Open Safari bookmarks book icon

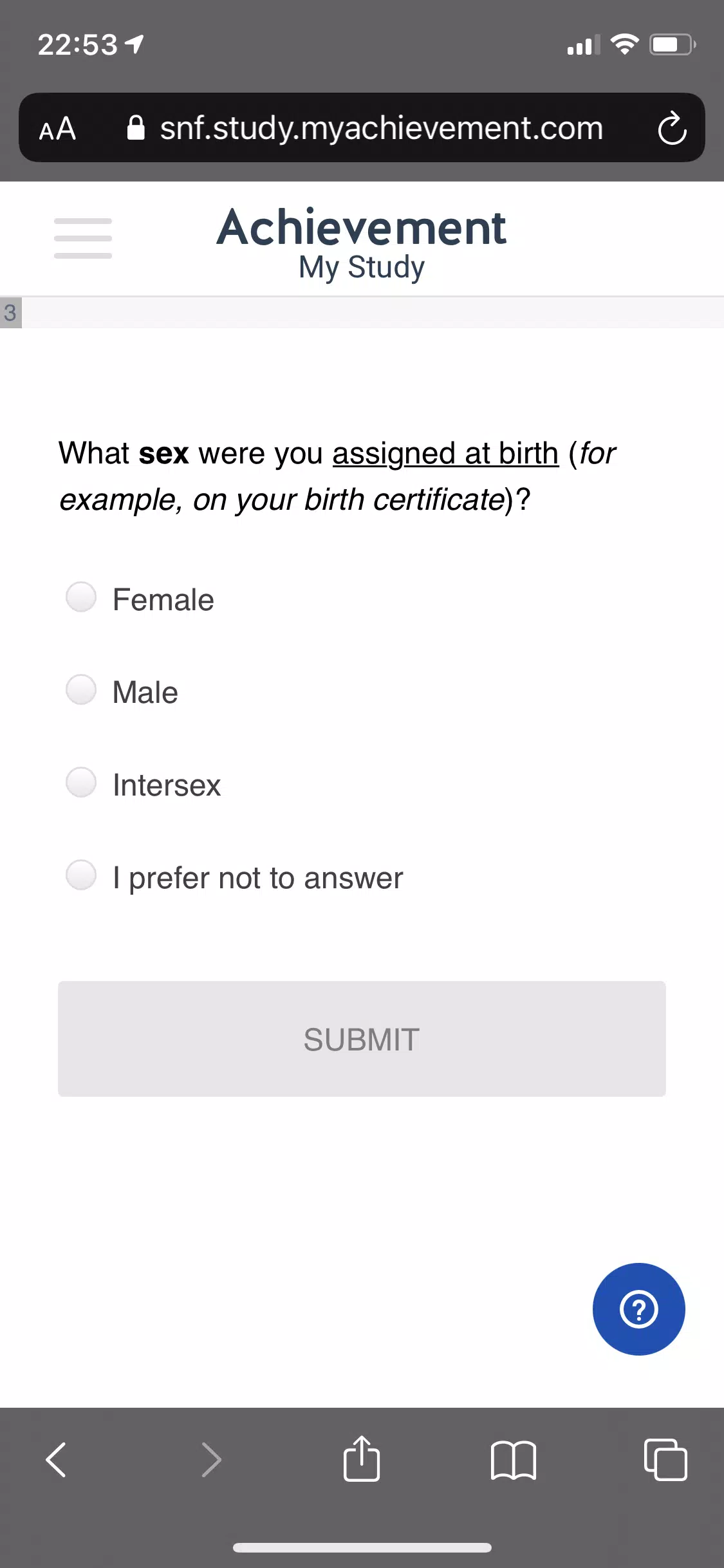click(x=513, y=1460)
